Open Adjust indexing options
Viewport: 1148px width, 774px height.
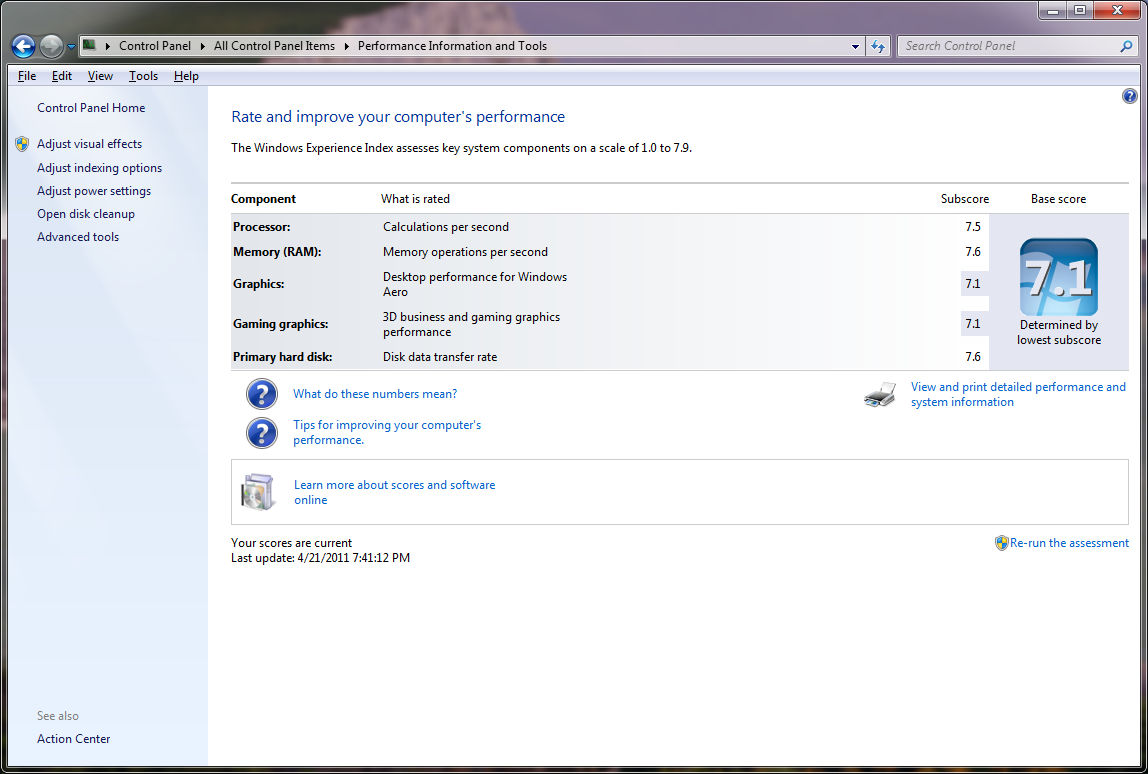(x=100, y=168)
